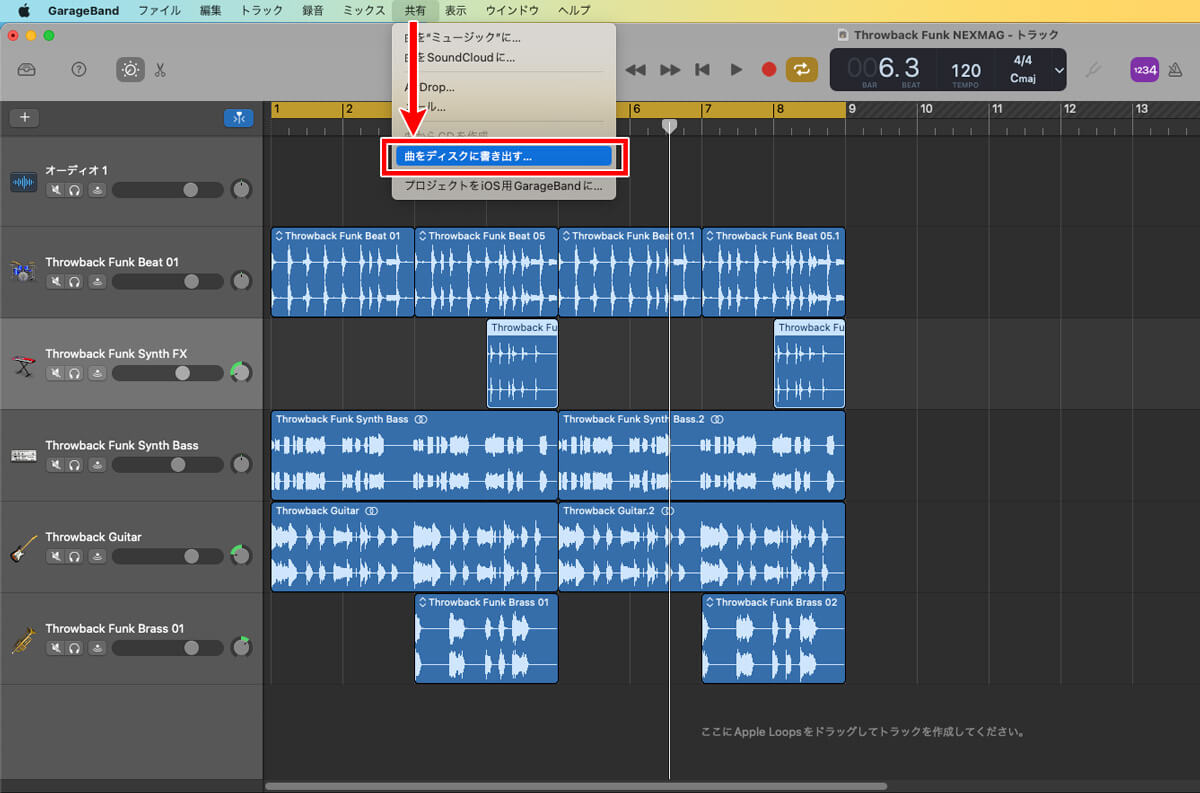Open the トラック menu
The width and height of the screenshot is (1200, 793).
(262, 10)
